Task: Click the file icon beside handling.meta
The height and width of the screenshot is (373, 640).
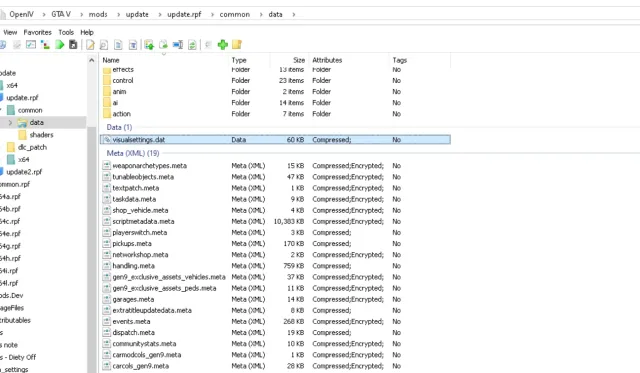Action: click(x=107, y=266)
